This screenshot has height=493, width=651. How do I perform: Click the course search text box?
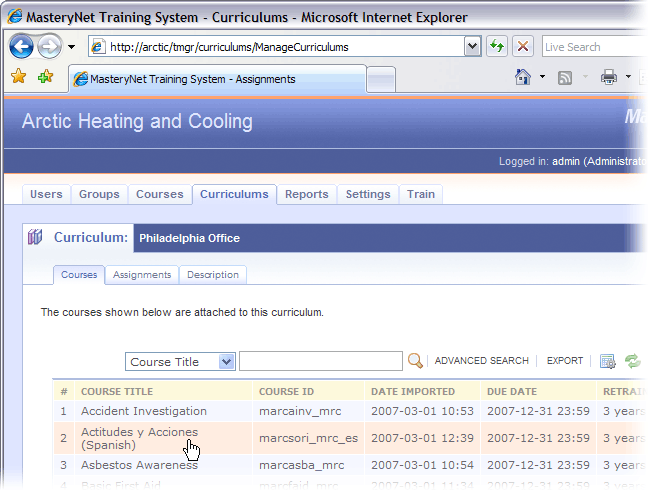click(x=321, y=361)
